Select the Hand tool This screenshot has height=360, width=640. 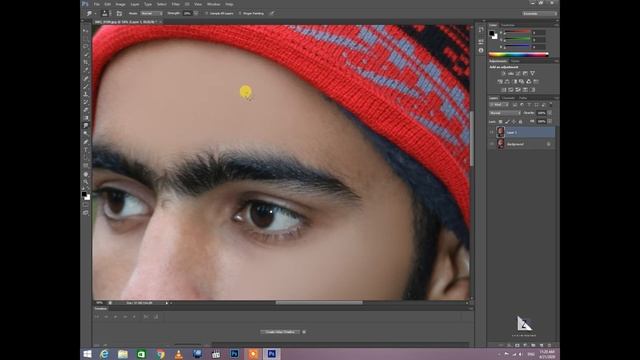coord(86,174)
